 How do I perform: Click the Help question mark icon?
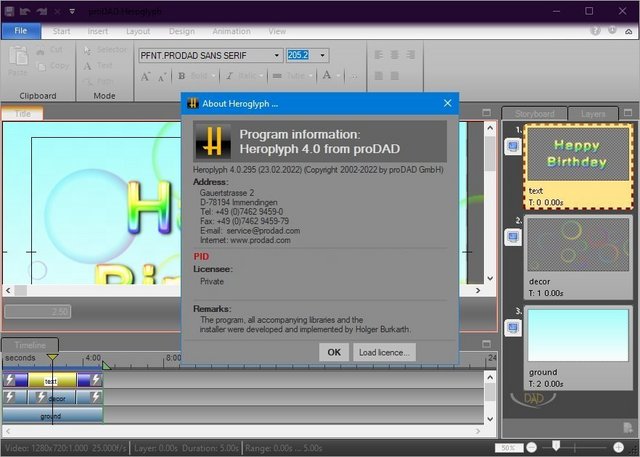tap(596, 31)
